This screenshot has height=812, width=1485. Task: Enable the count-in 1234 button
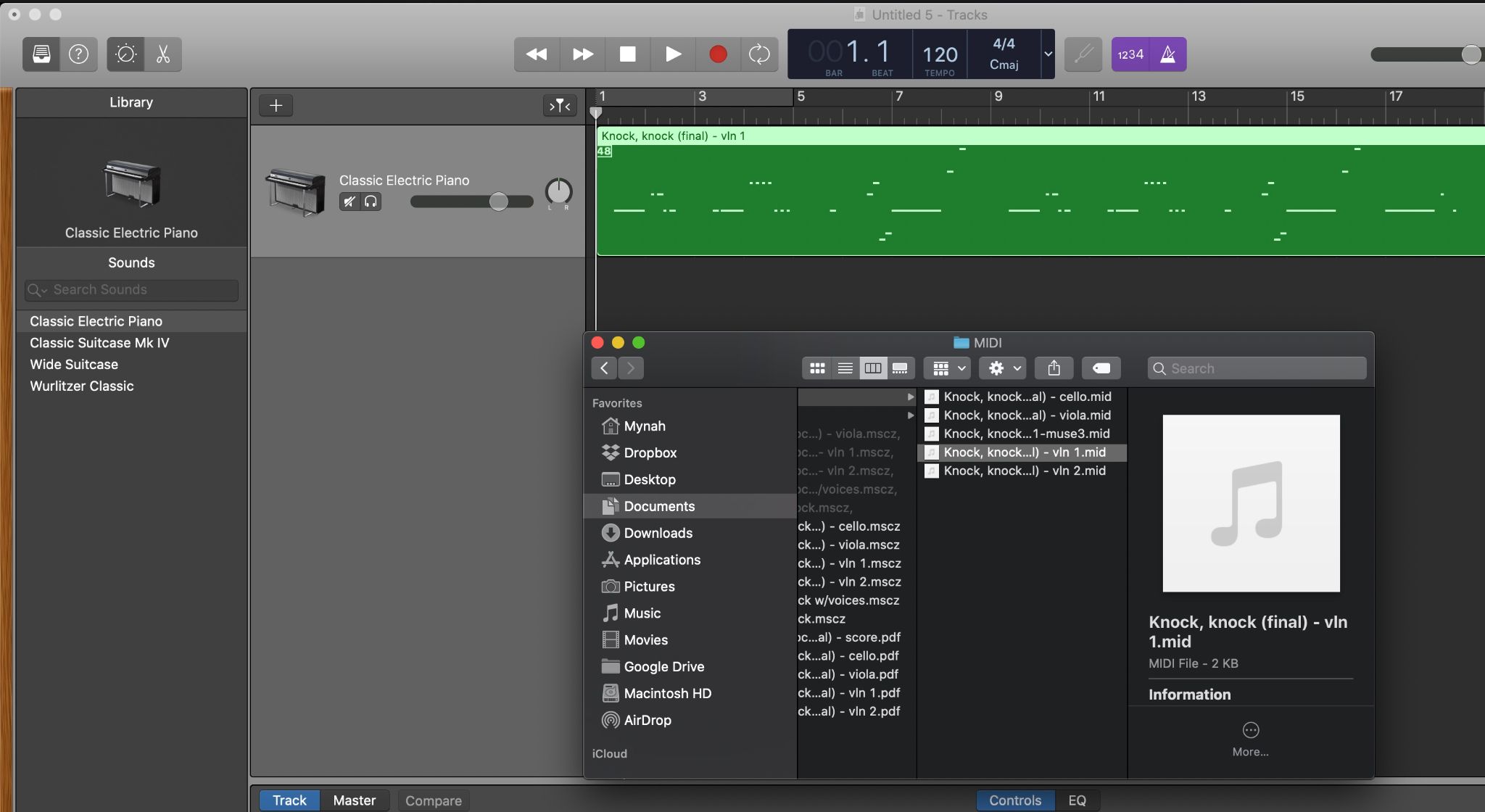[1130, 54]
